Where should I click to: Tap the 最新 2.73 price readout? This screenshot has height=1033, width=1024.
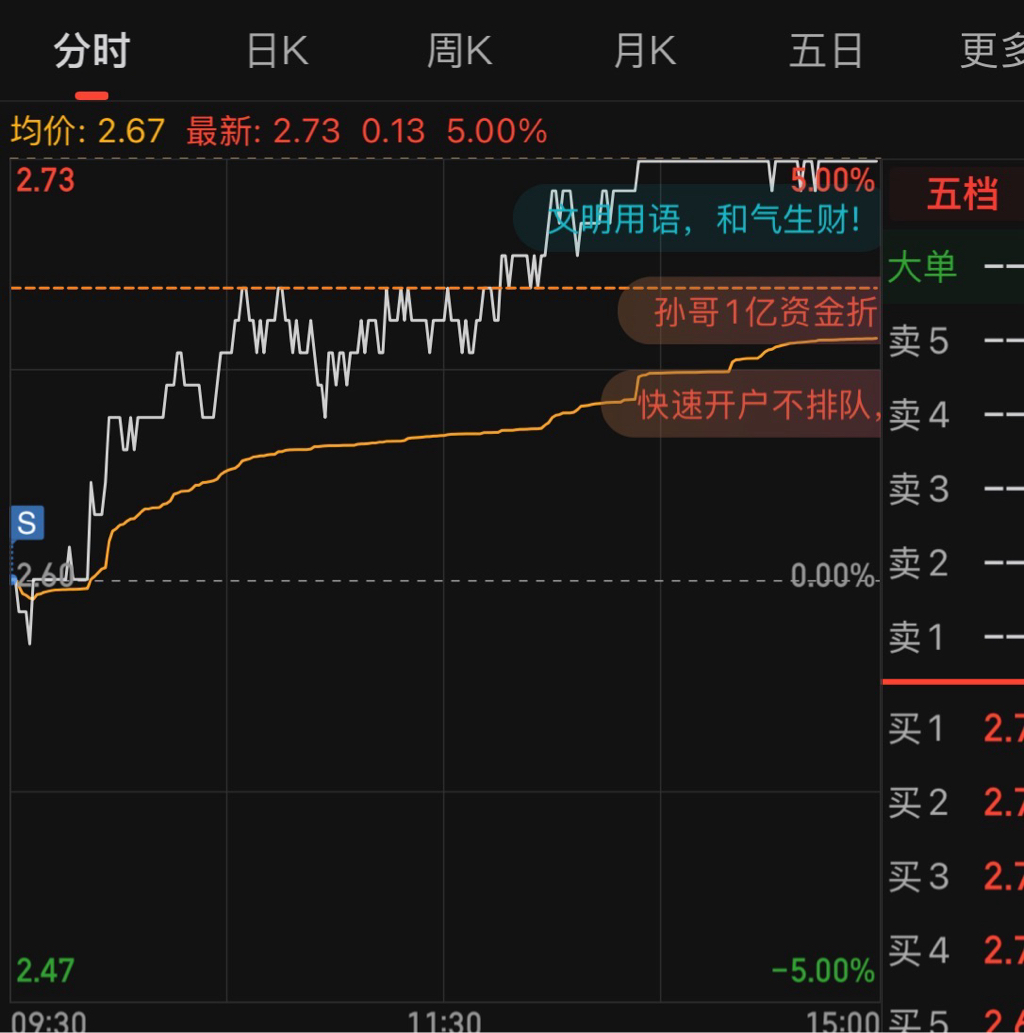point(264,131)
